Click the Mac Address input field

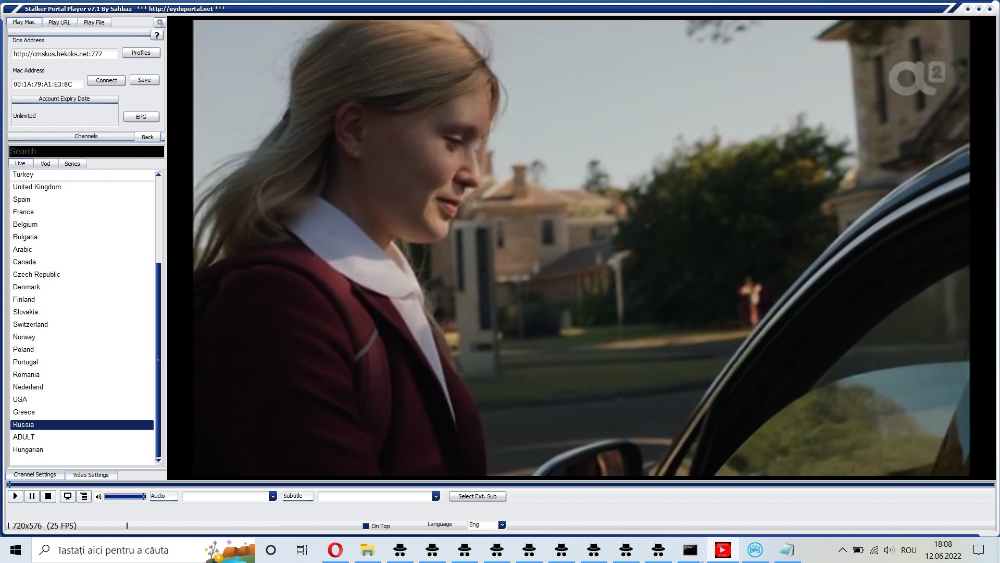point(47,84)
